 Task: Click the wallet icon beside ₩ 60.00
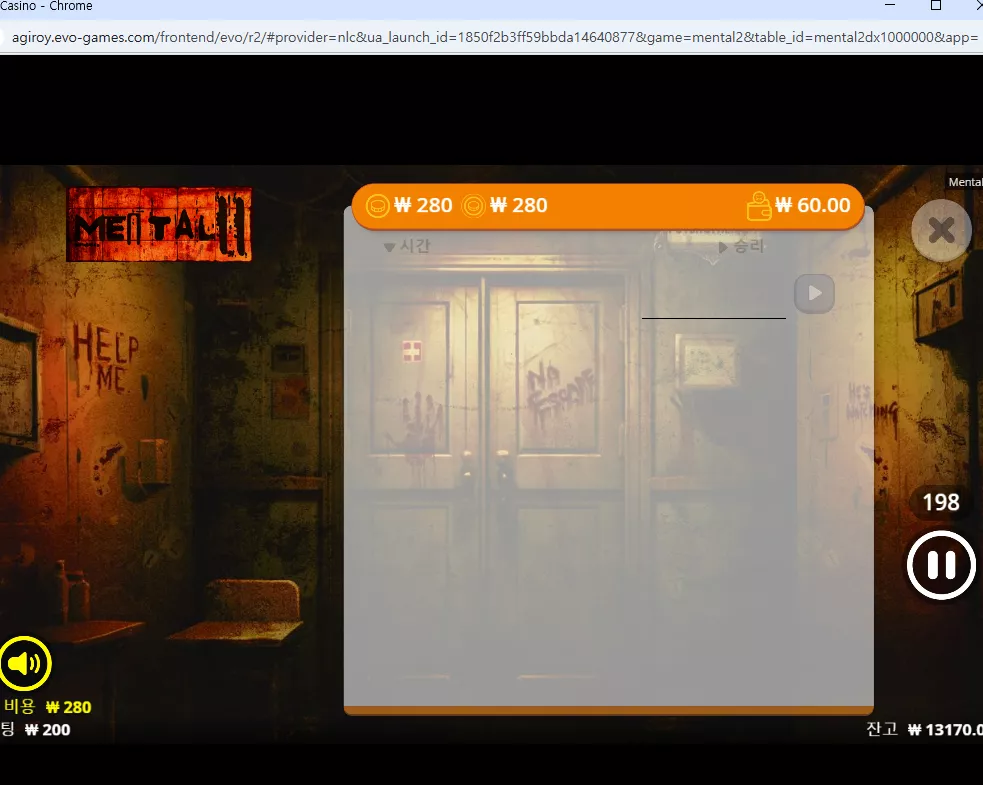click(759, 206)
